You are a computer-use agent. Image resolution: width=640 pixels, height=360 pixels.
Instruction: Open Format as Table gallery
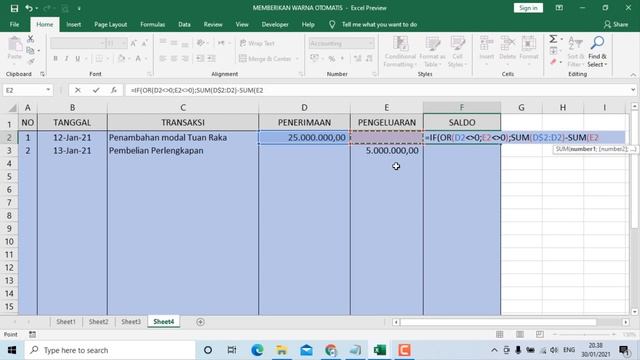pyautogui.click(x=432, y=52)
